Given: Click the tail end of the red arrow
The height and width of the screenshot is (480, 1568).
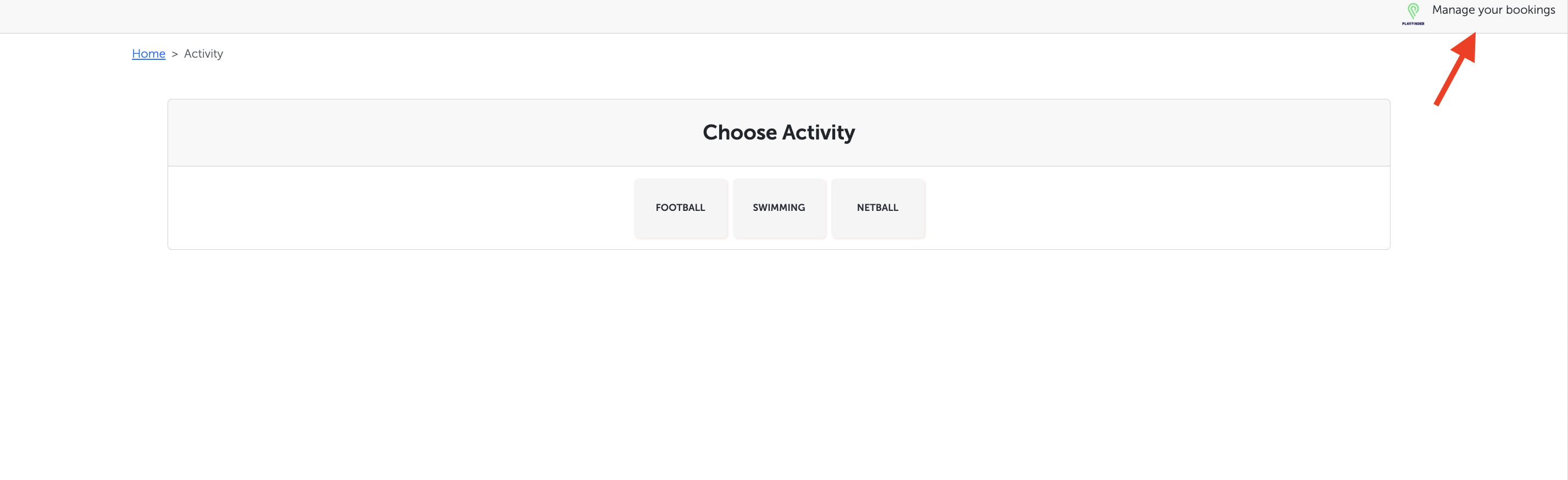Looking at the screenshot, I should click(x=1438, y=102).
